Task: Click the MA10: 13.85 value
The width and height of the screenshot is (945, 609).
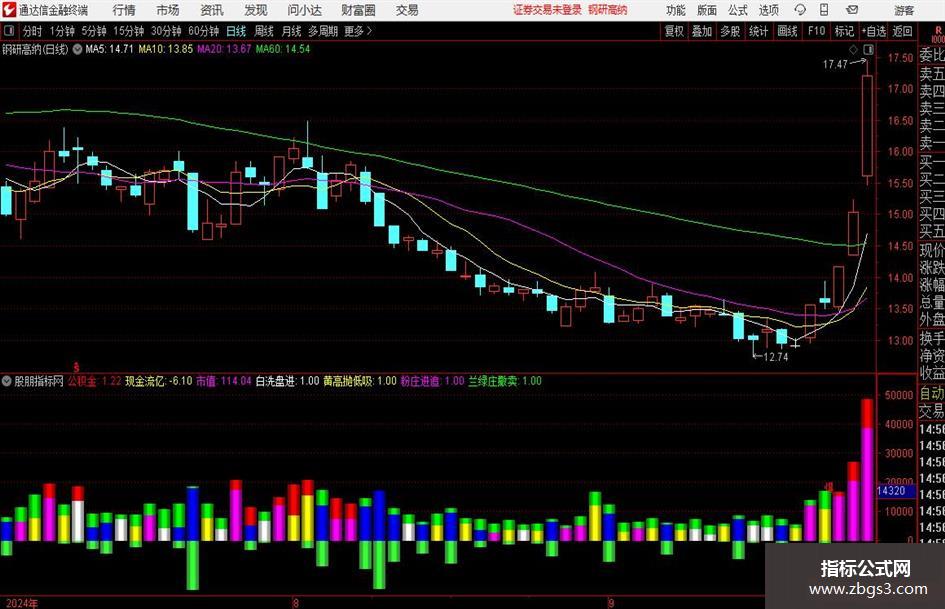Action: click(x=166, y=49)
